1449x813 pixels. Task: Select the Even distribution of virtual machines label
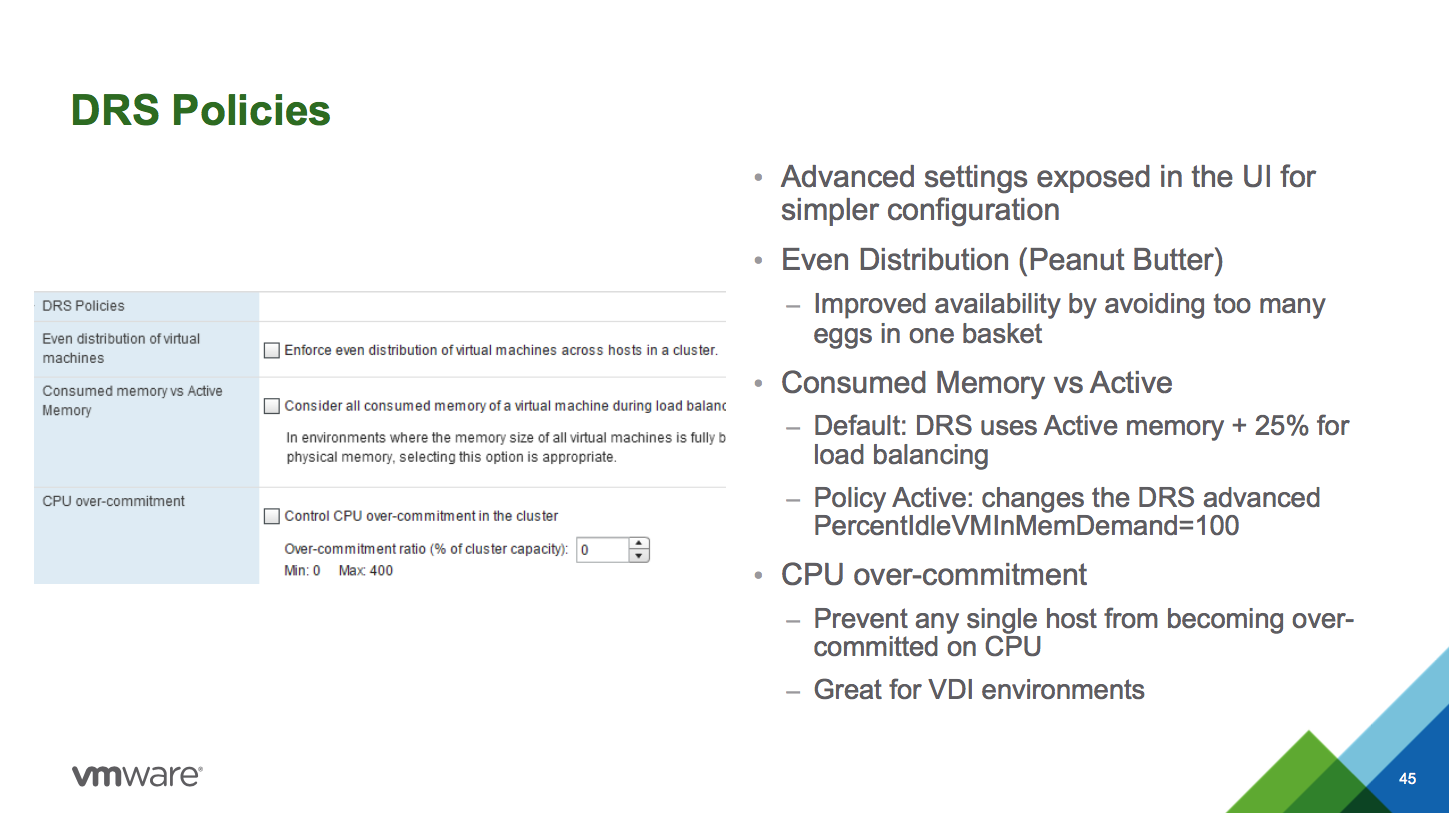121,348
